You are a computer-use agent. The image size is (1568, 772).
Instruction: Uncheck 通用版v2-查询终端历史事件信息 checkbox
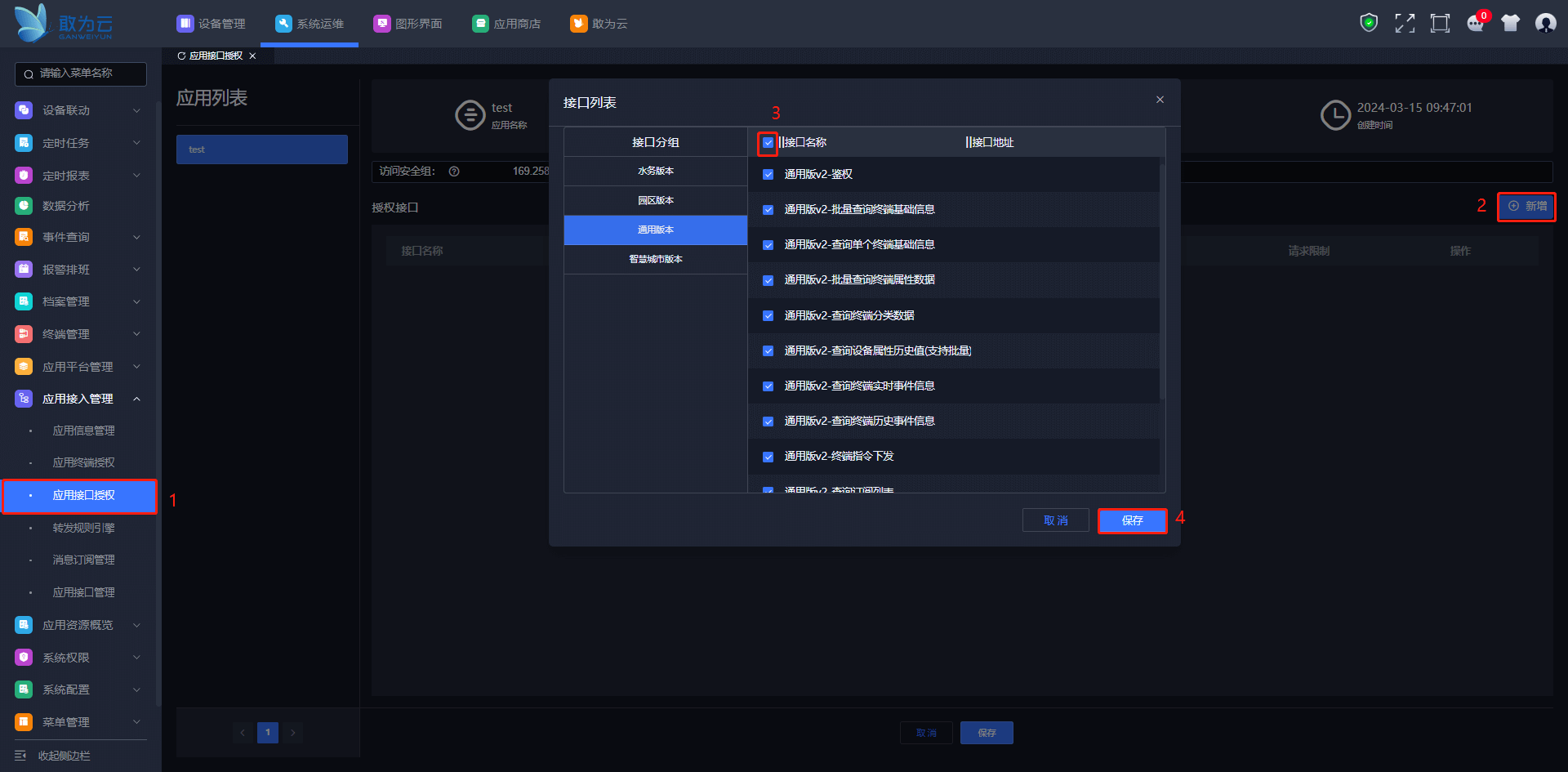click(x=768, y=422)
